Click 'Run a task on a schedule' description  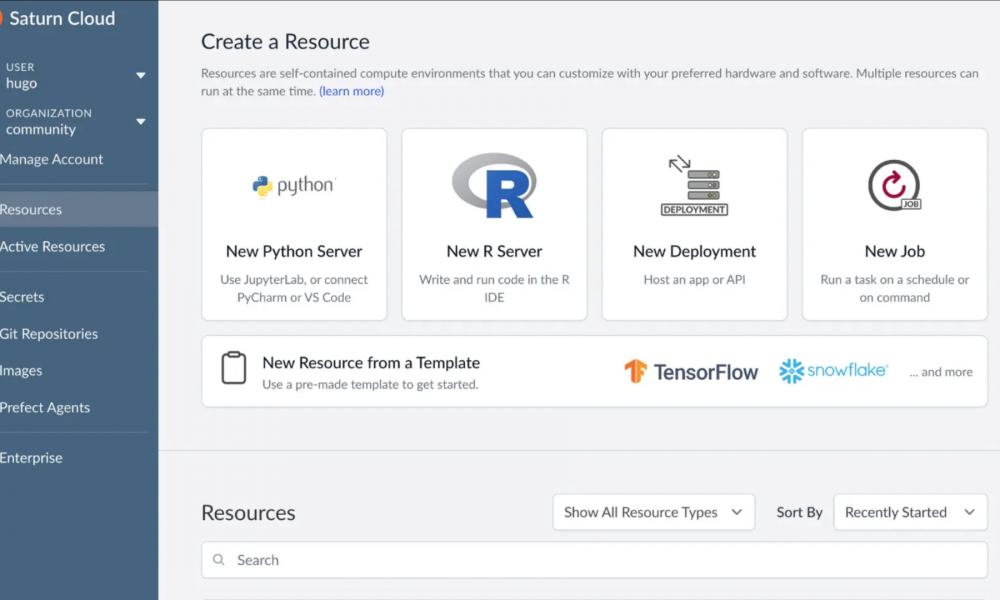(895, 288)
